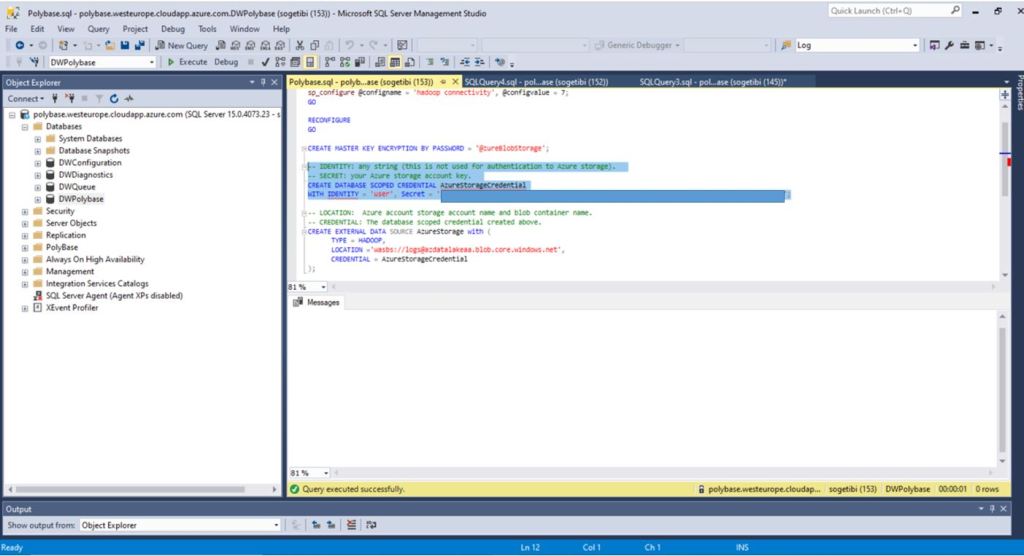Image resolution: width=1024 pixels, height=556 pixels.
Task: Expand the Security folder node
Action: click(25, 211)
